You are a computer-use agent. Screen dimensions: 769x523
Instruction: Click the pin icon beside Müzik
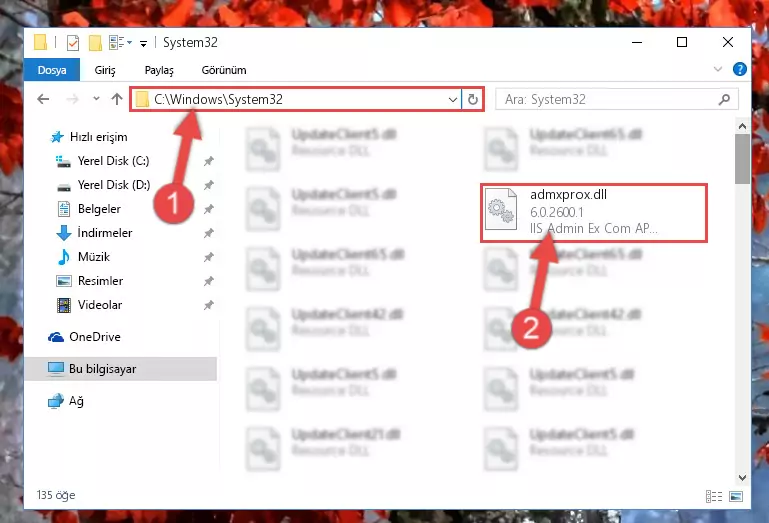pyautogui.click(x=209, y=257)
